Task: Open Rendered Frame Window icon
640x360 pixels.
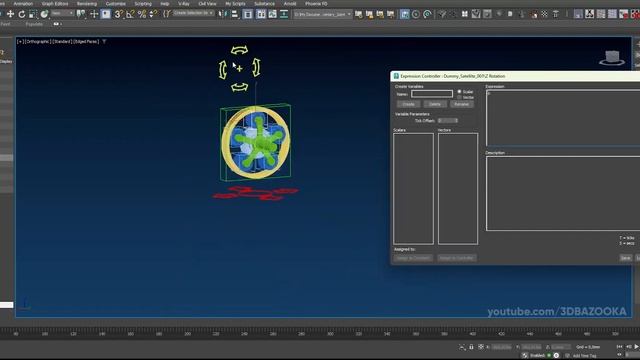Action: pos(369,14)
